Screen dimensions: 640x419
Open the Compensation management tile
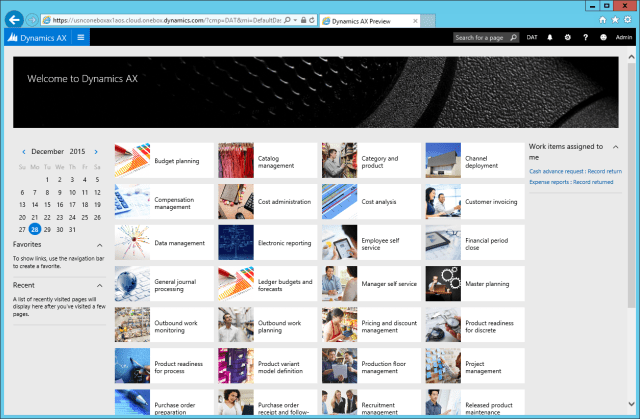(x=164, y=202)
